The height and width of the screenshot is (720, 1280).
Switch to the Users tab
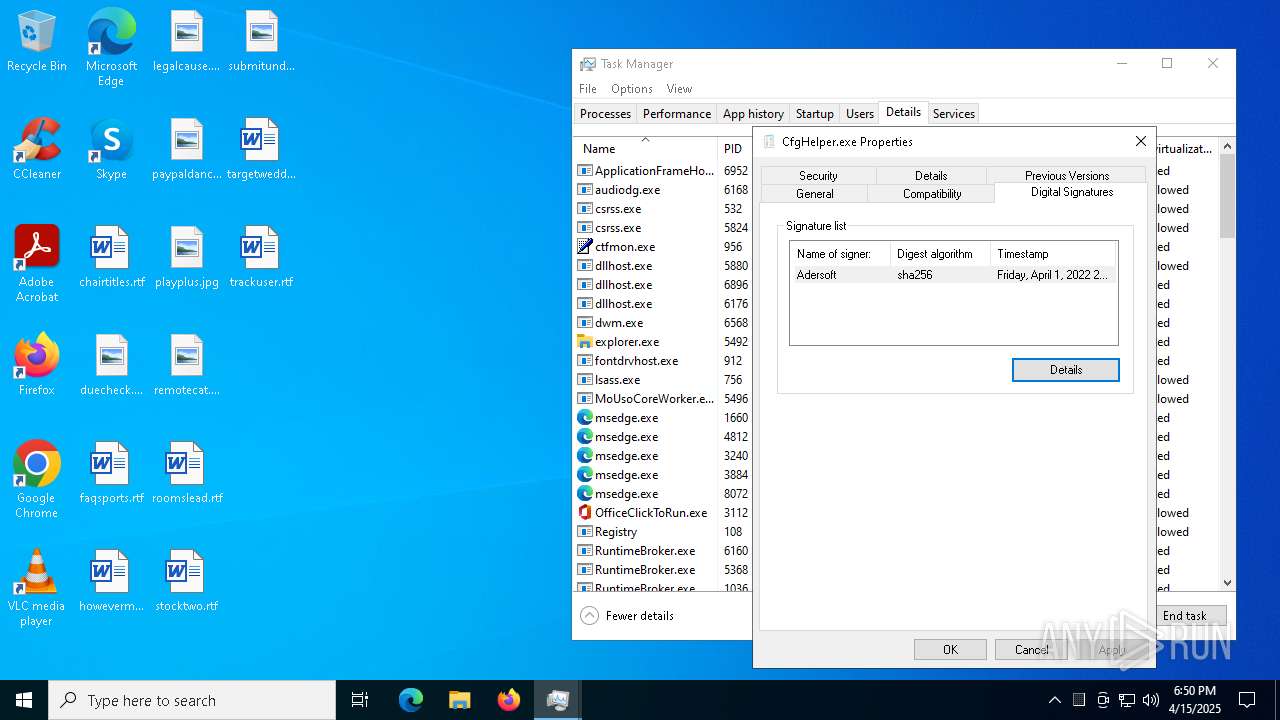tap(860, 114)
